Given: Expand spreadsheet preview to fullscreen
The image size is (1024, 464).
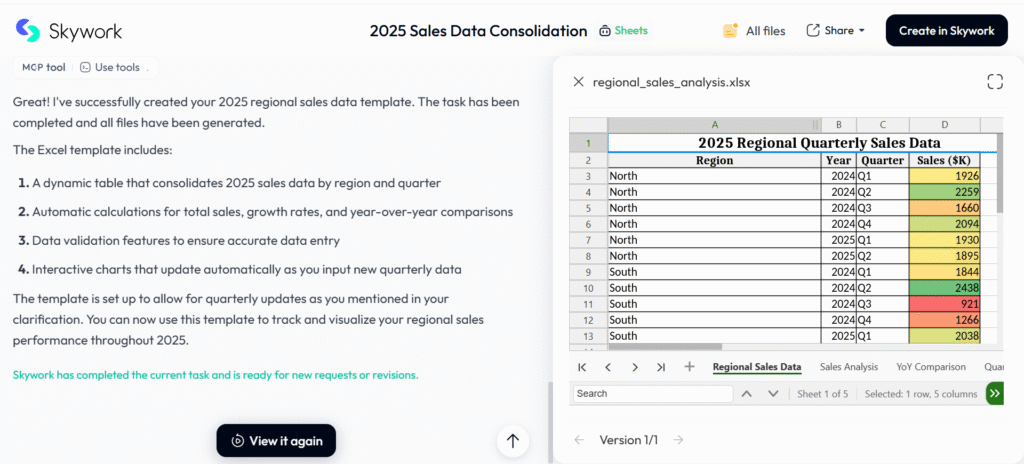Looking at the screenshot, I should click(x=994, y=82).
